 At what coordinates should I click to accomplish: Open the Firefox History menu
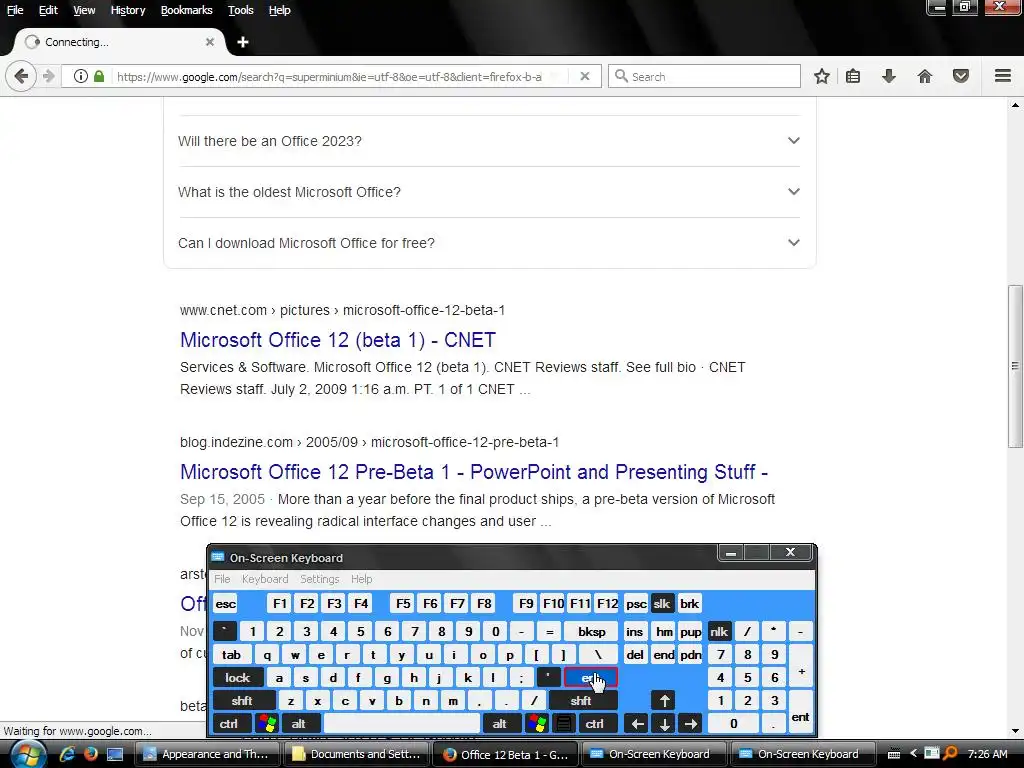tap(128, 10)
